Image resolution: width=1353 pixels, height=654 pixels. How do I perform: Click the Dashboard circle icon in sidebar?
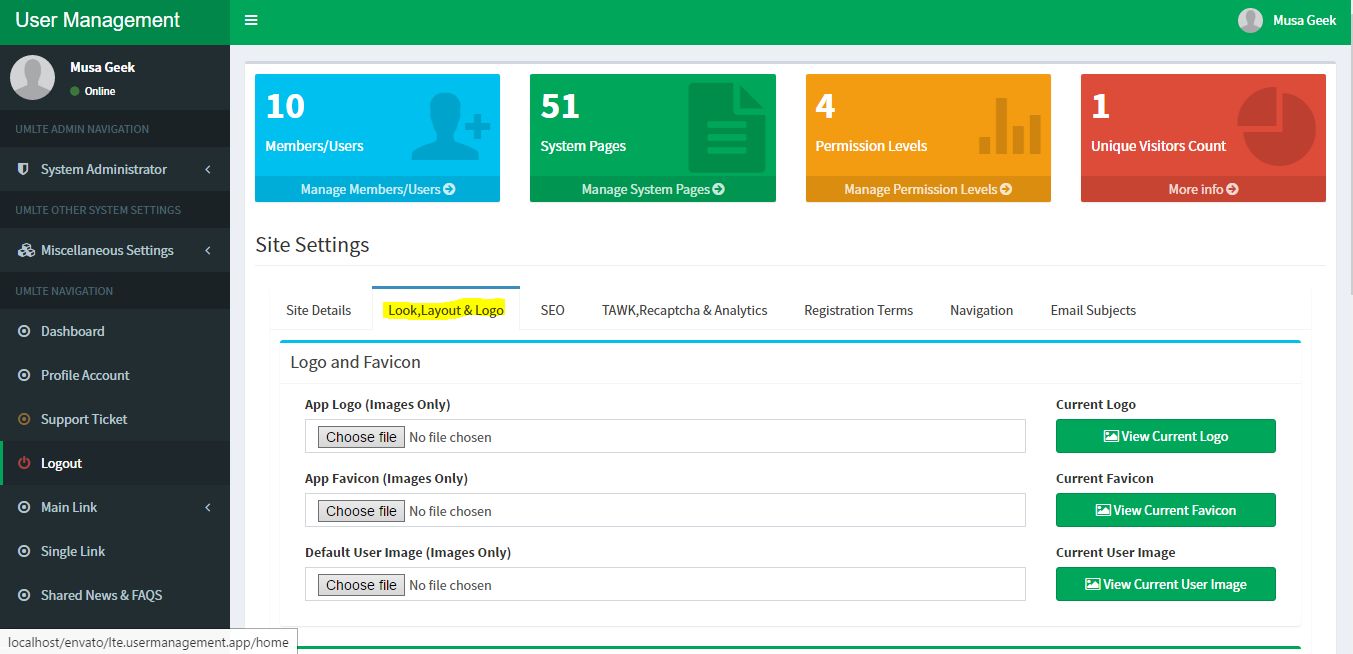[x=24, y=331]
